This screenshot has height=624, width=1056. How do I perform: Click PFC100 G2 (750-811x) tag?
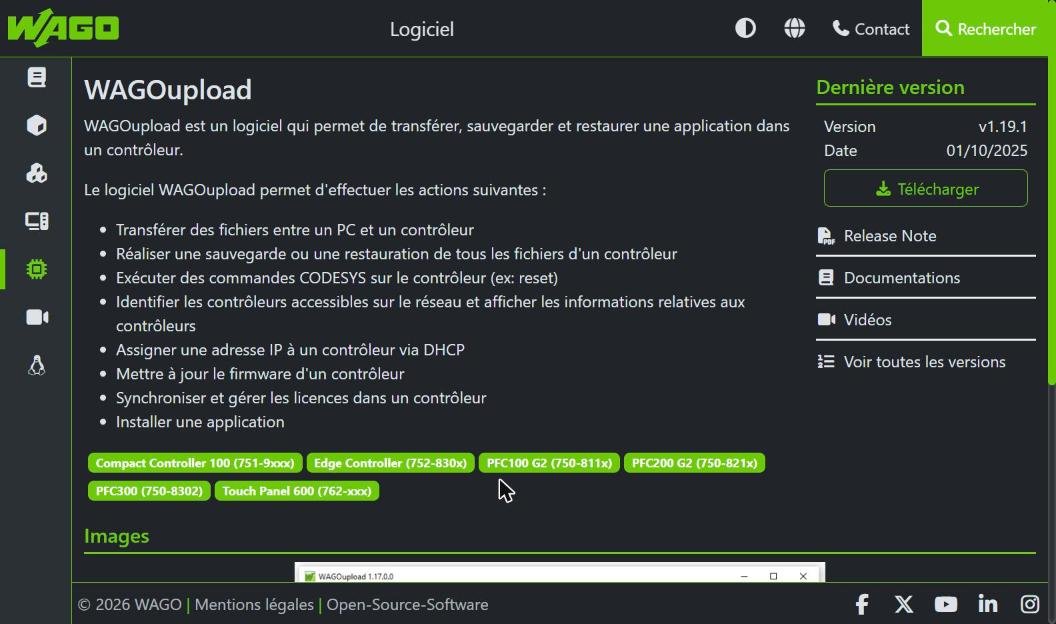(549, 463)
